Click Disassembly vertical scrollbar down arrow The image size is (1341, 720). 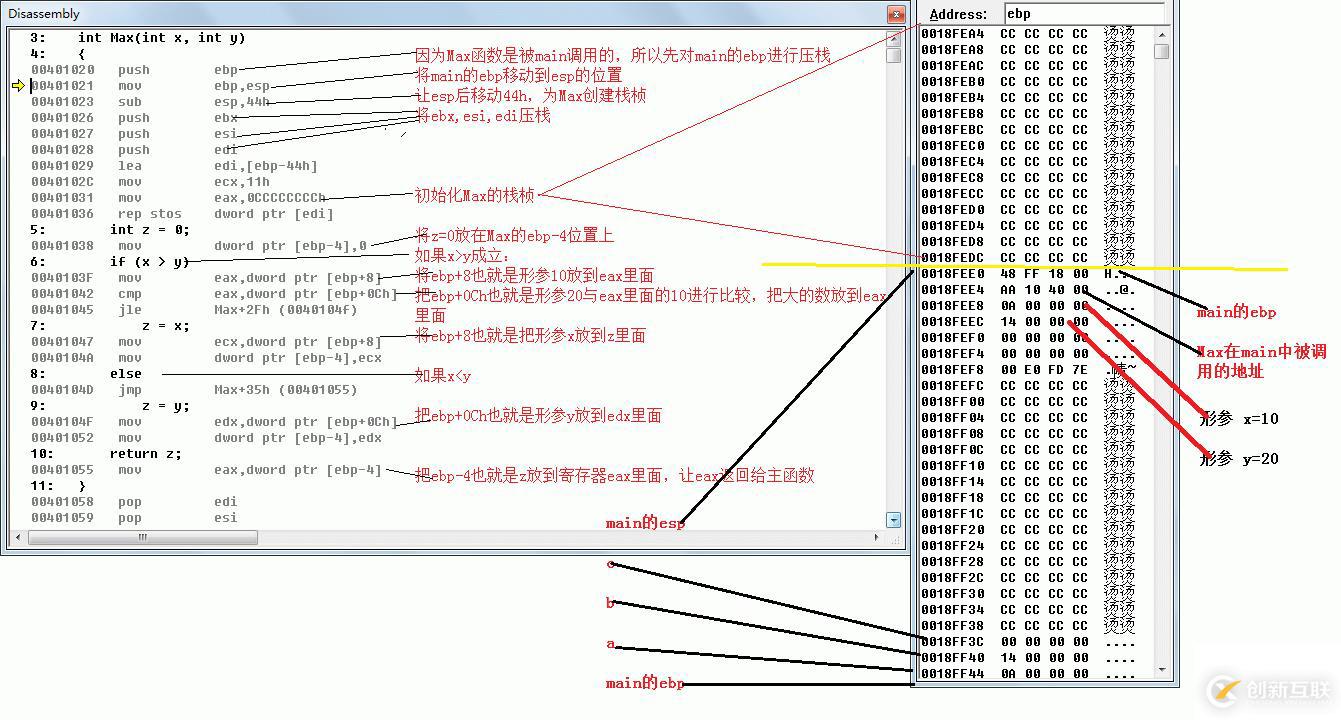(x=893, y=519)
